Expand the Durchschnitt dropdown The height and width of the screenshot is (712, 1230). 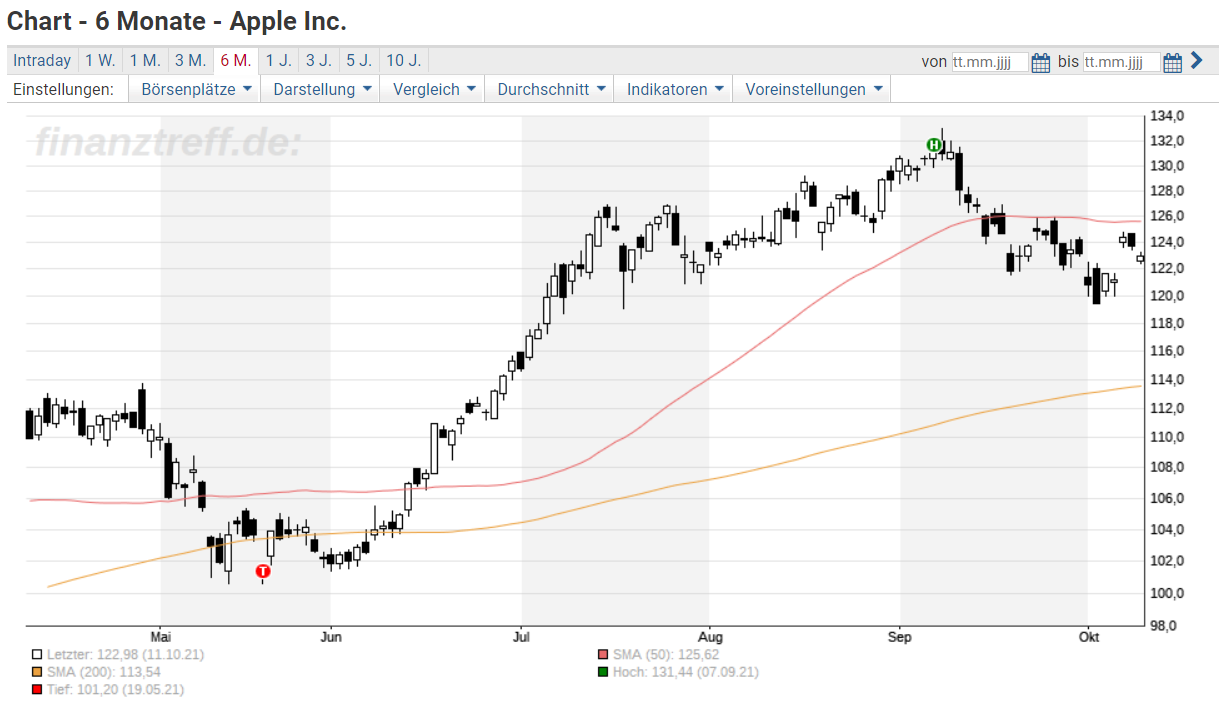[549, 89]
